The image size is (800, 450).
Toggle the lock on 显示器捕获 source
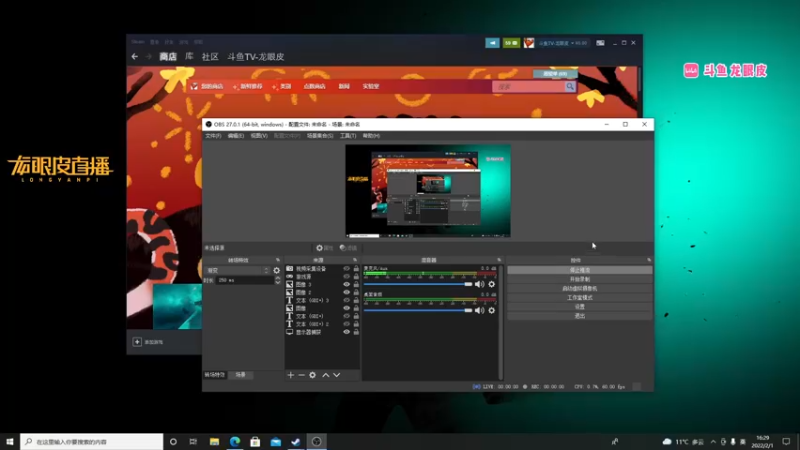(x=356, y=332)
